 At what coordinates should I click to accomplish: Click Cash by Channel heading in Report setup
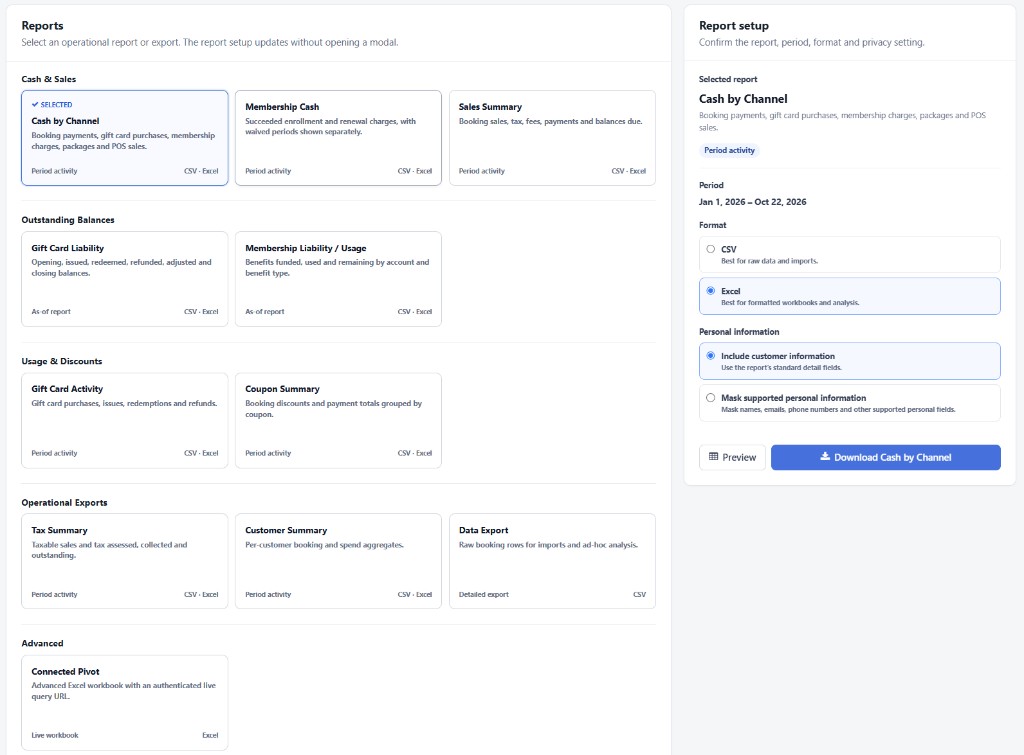click(743, 99)
